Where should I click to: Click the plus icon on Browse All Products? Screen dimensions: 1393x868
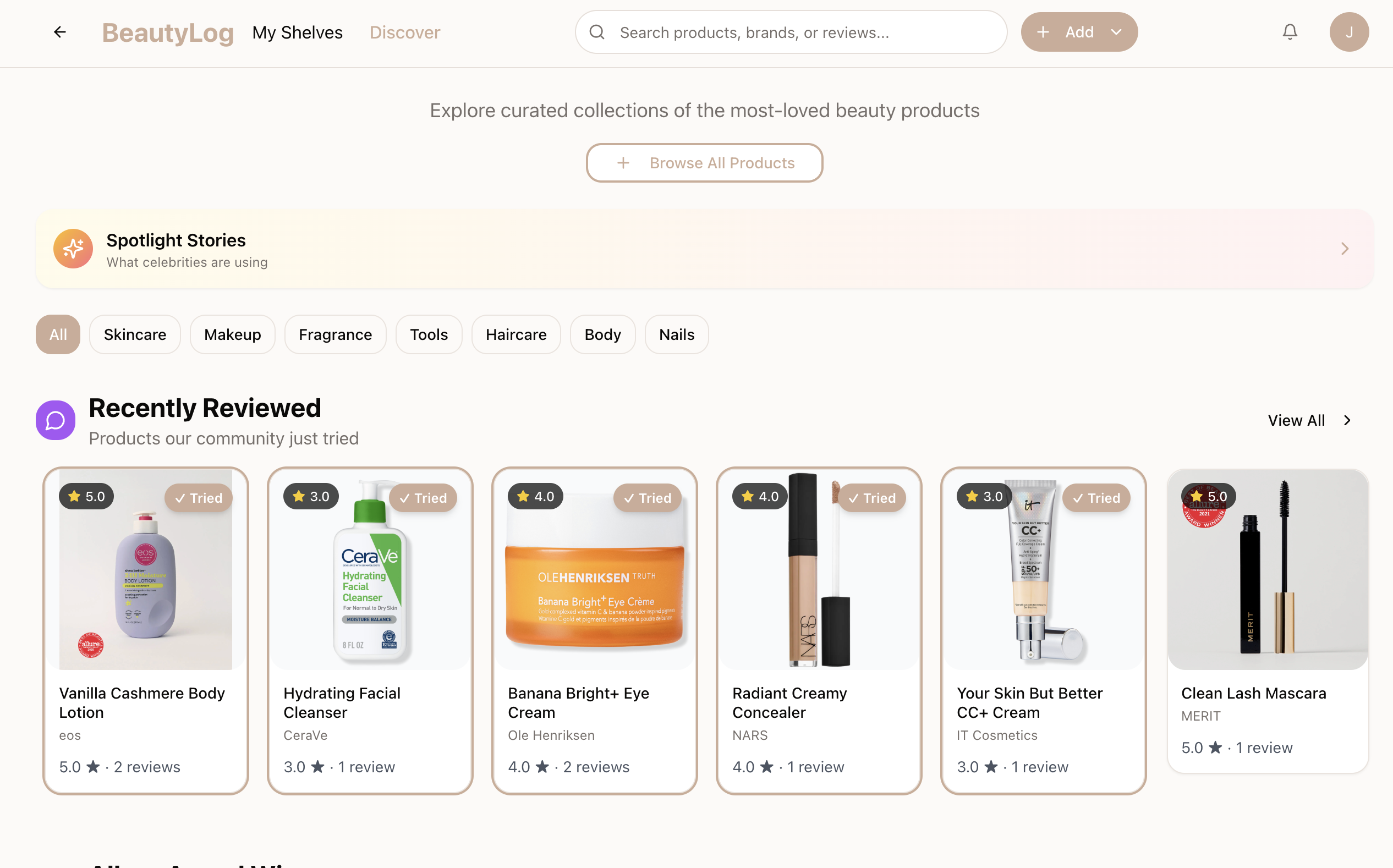[x=623, y=162]
